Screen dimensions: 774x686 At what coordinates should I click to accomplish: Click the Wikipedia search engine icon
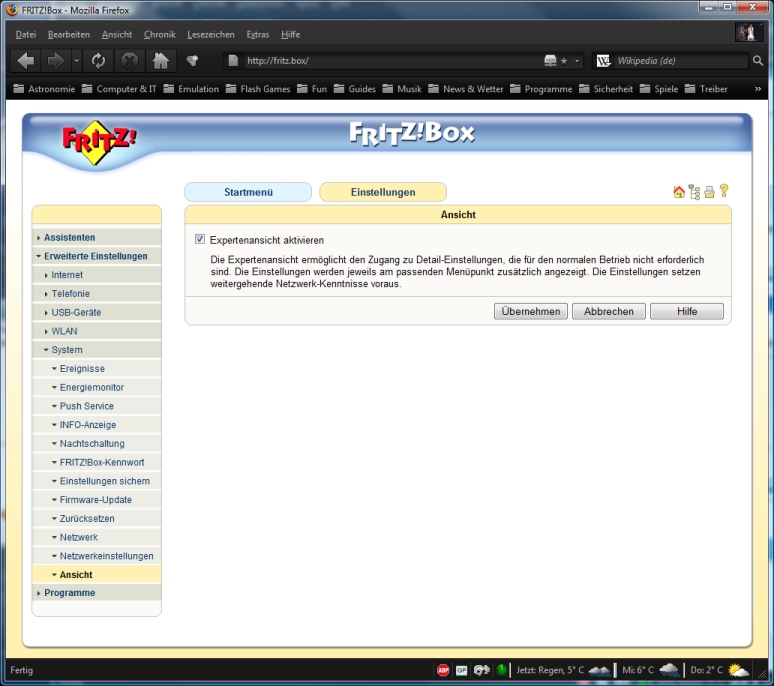[x=603, y=61]
